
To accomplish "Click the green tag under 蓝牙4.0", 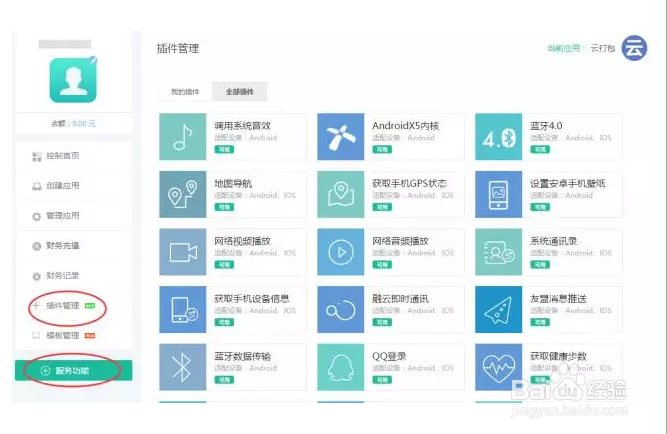I will [540, 149].
